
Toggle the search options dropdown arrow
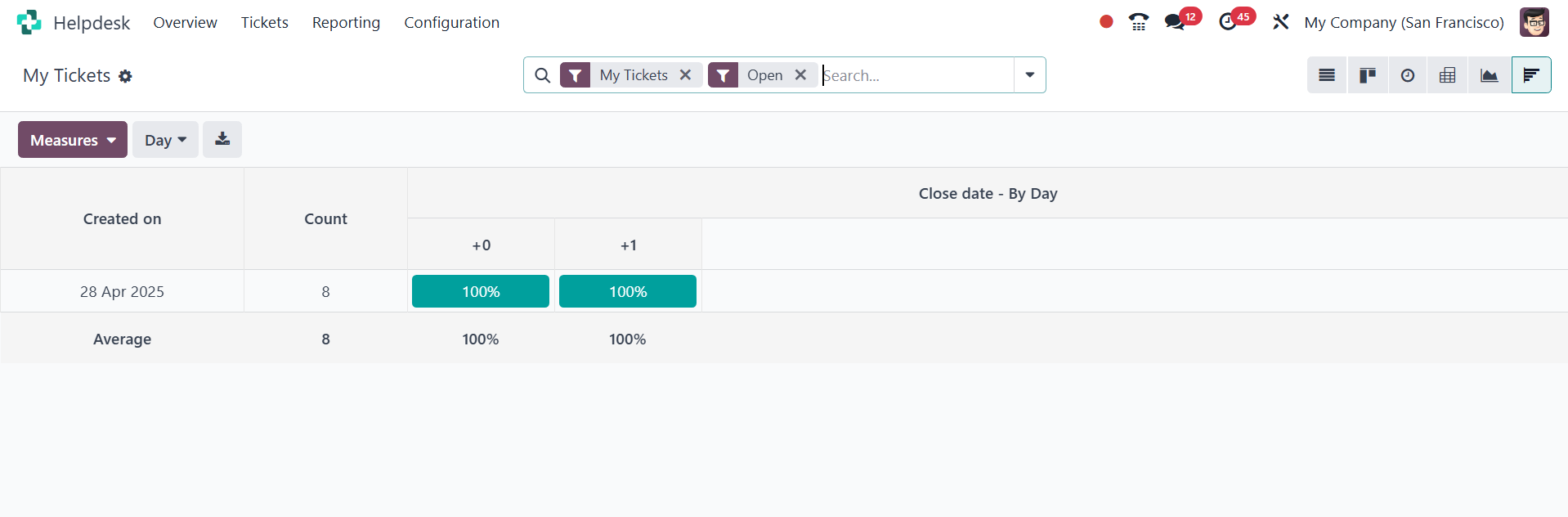coord(1029,75)
